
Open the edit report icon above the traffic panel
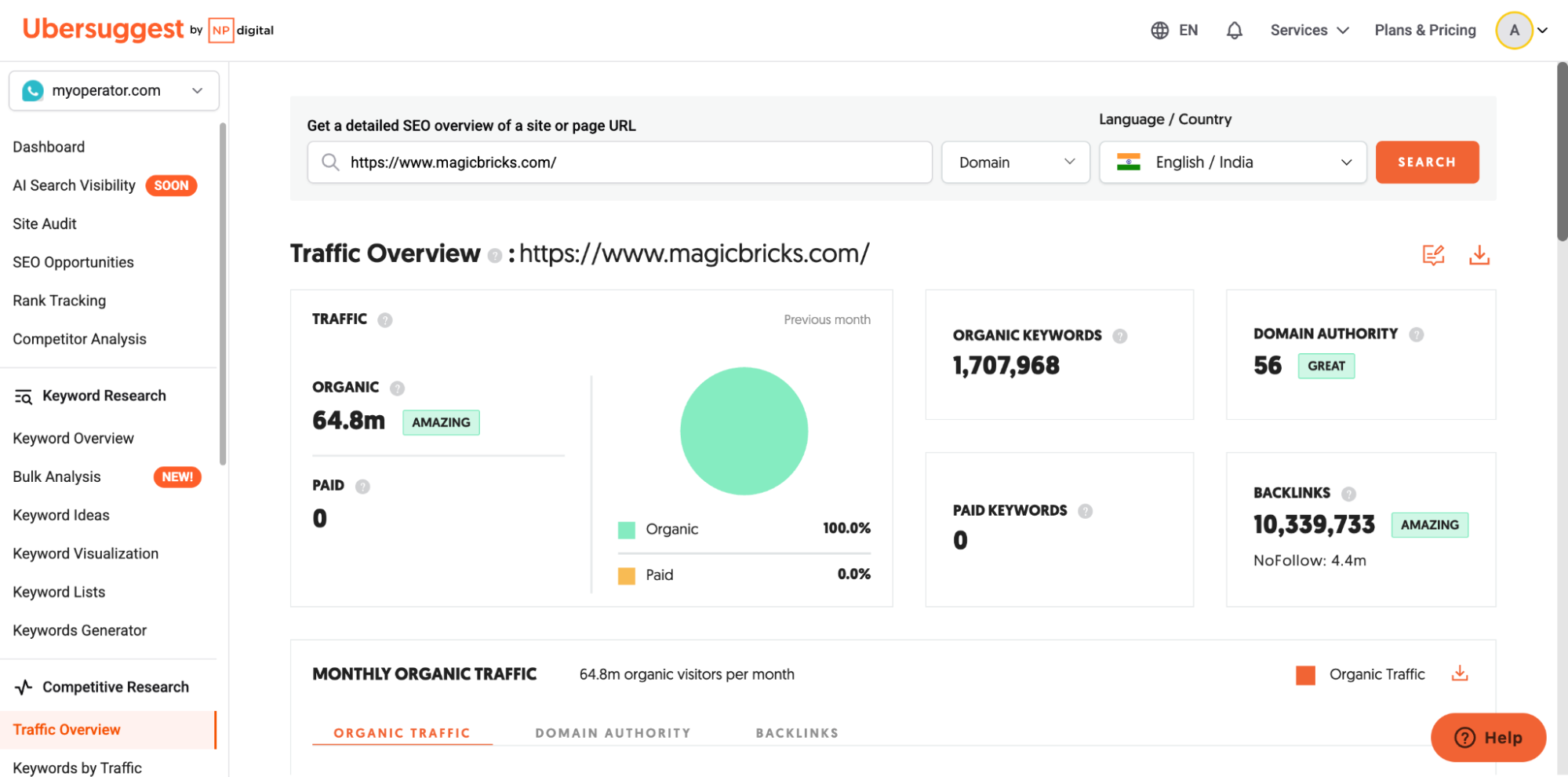point(1434,254)
